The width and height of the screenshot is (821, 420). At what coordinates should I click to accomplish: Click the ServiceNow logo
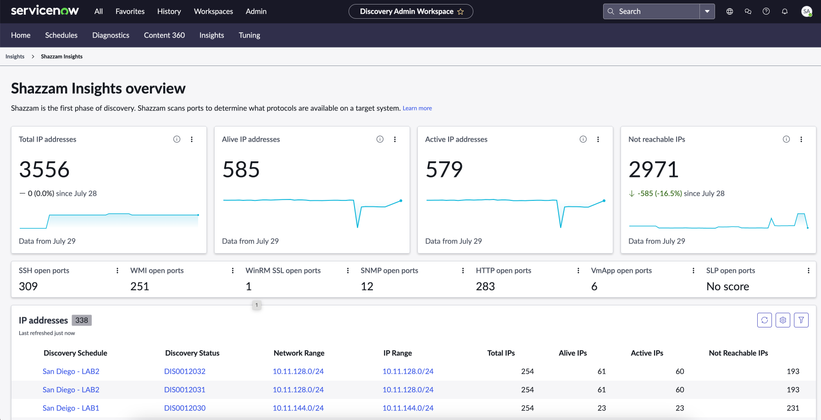45,11
